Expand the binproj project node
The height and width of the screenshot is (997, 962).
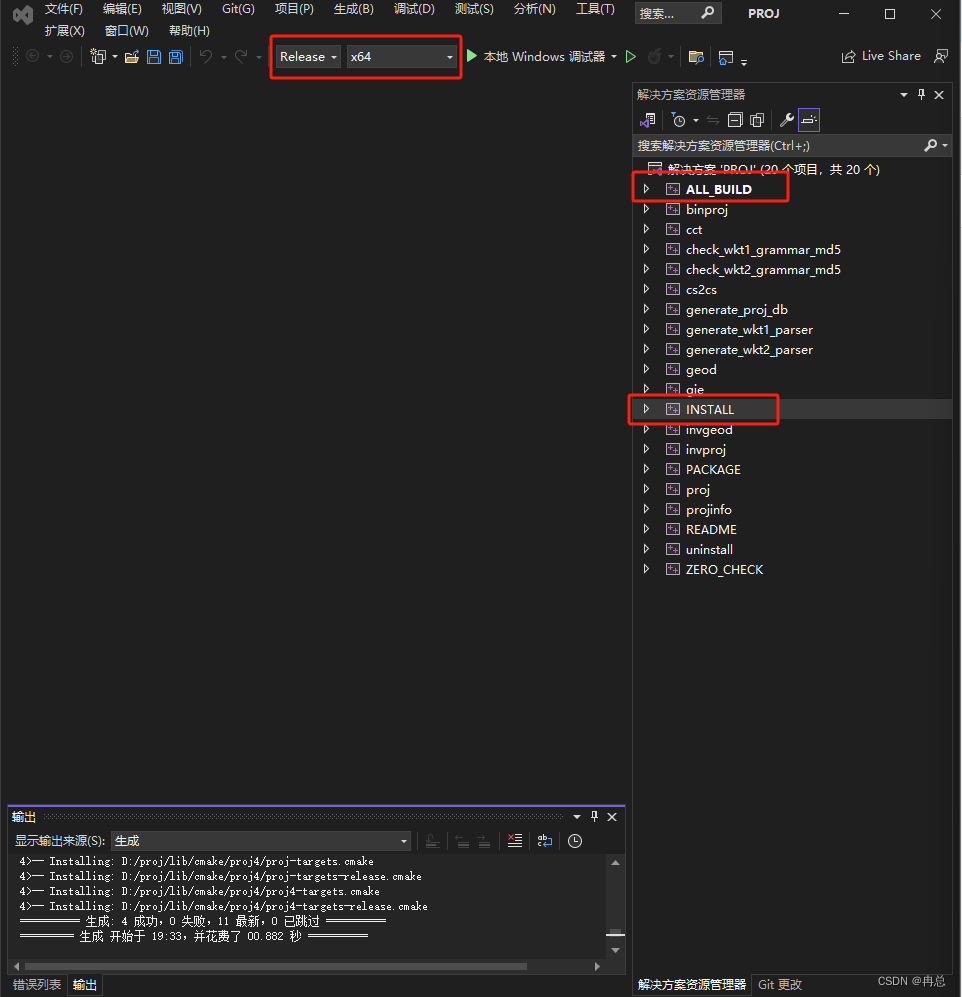(647, 209)
